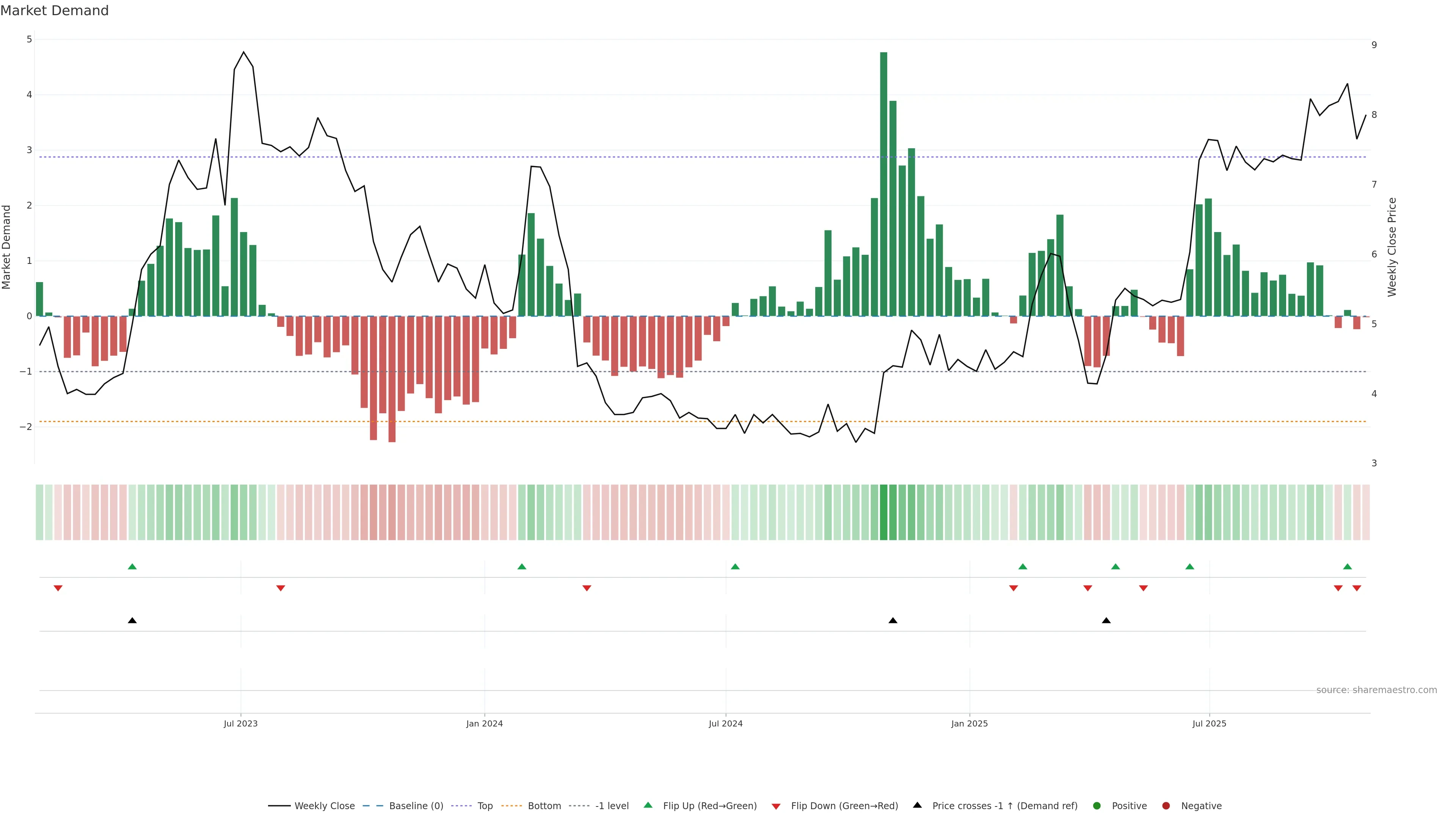The height and width of the screenshot is (819, 1456).
Task: Click the Negative red dot legend
Action: [x=1166, y=806]
